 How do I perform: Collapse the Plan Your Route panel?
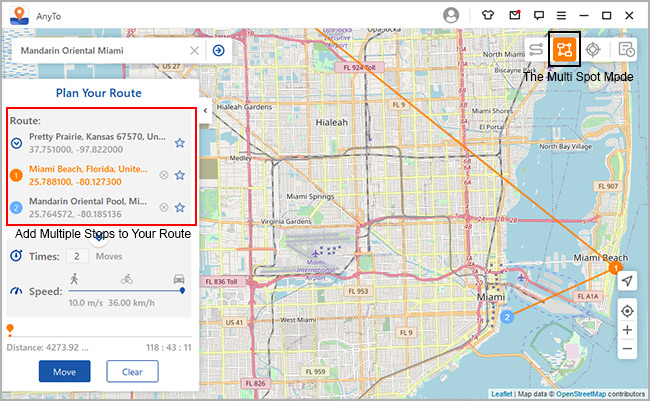[204, 111]
